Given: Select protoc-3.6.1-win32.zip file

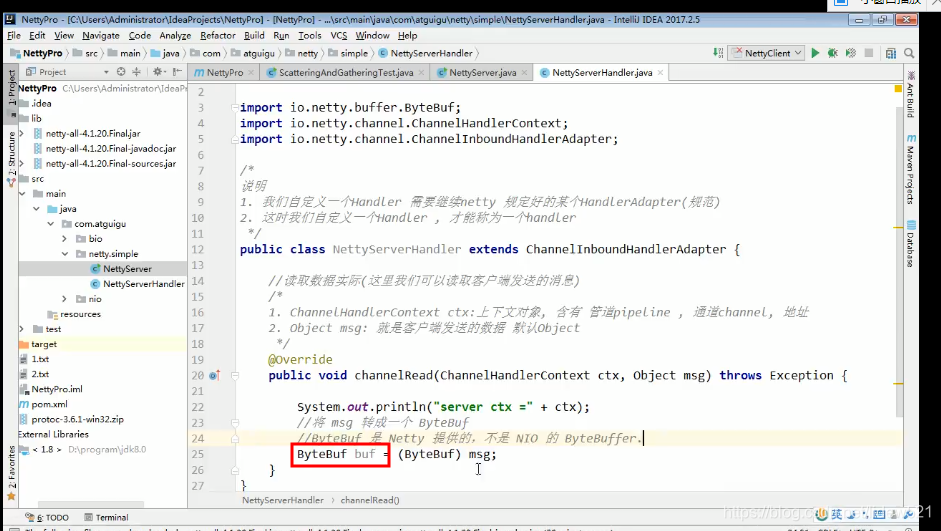Looking at the screenshot, I should coord(77,419).
